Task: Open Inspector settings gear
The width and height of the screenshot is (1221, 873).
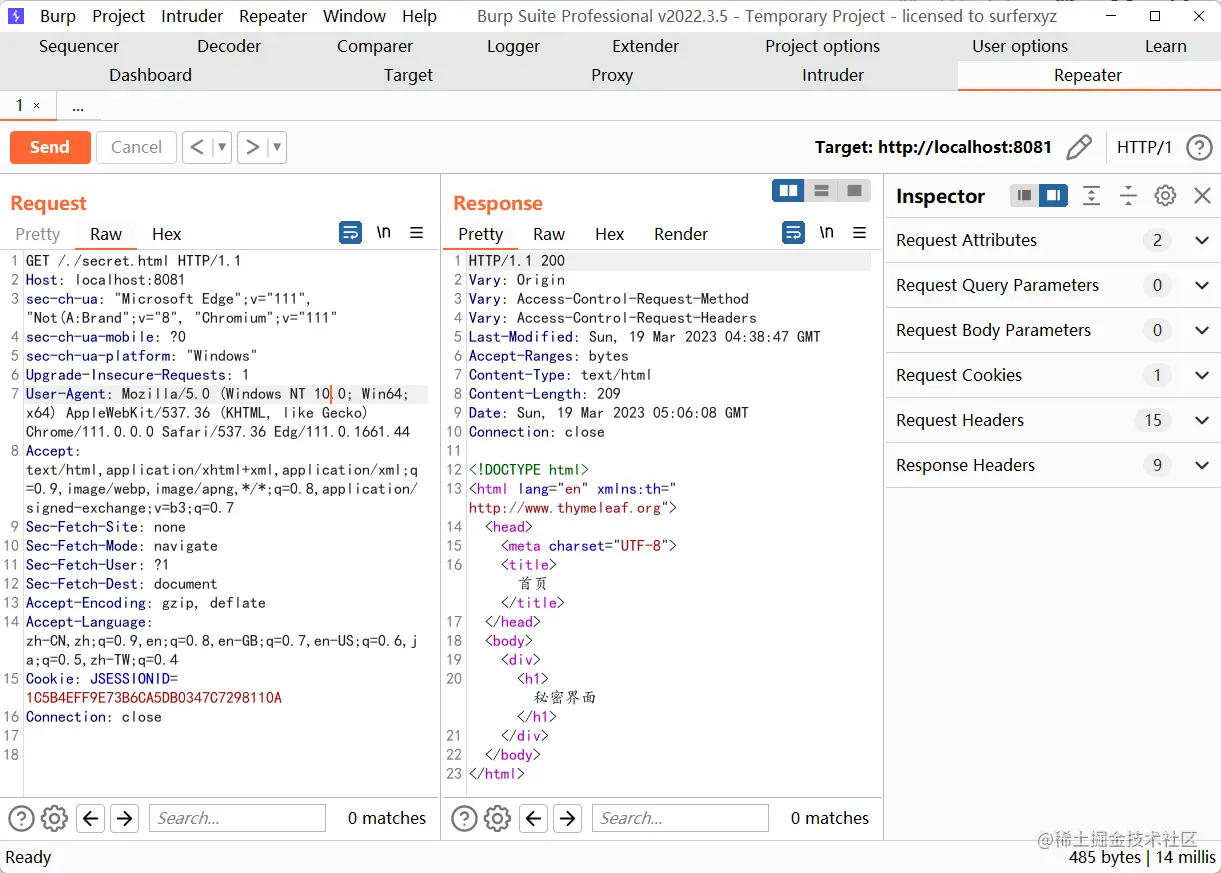Action: click(x=1165, y=196)
